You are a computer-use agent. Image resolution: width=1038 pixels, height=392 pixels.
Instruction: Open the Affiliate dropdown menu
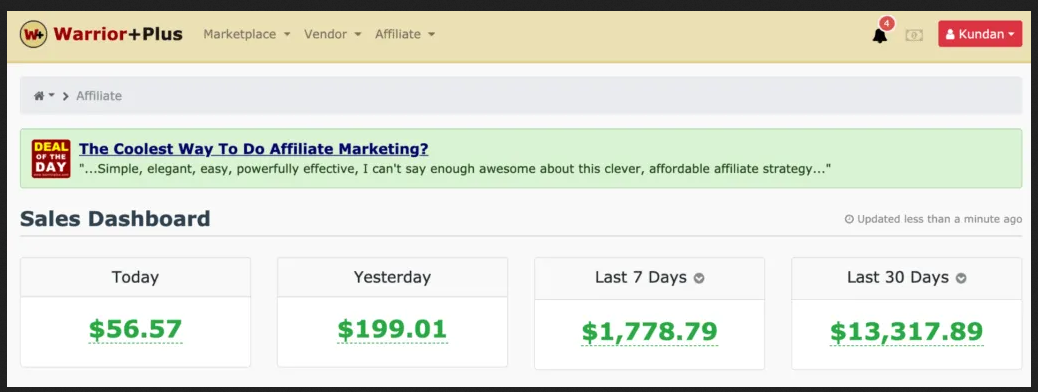405,34
